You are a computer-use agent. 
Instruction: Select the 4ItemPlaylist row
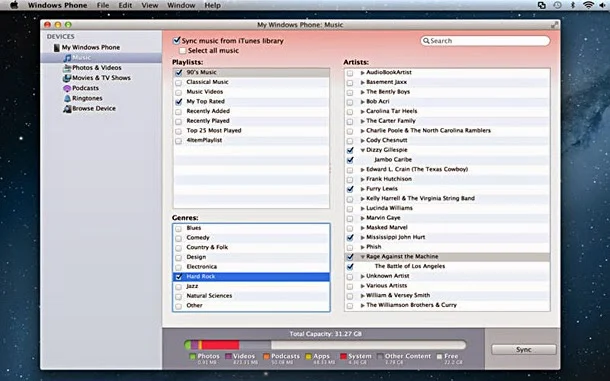click(251, 140)
